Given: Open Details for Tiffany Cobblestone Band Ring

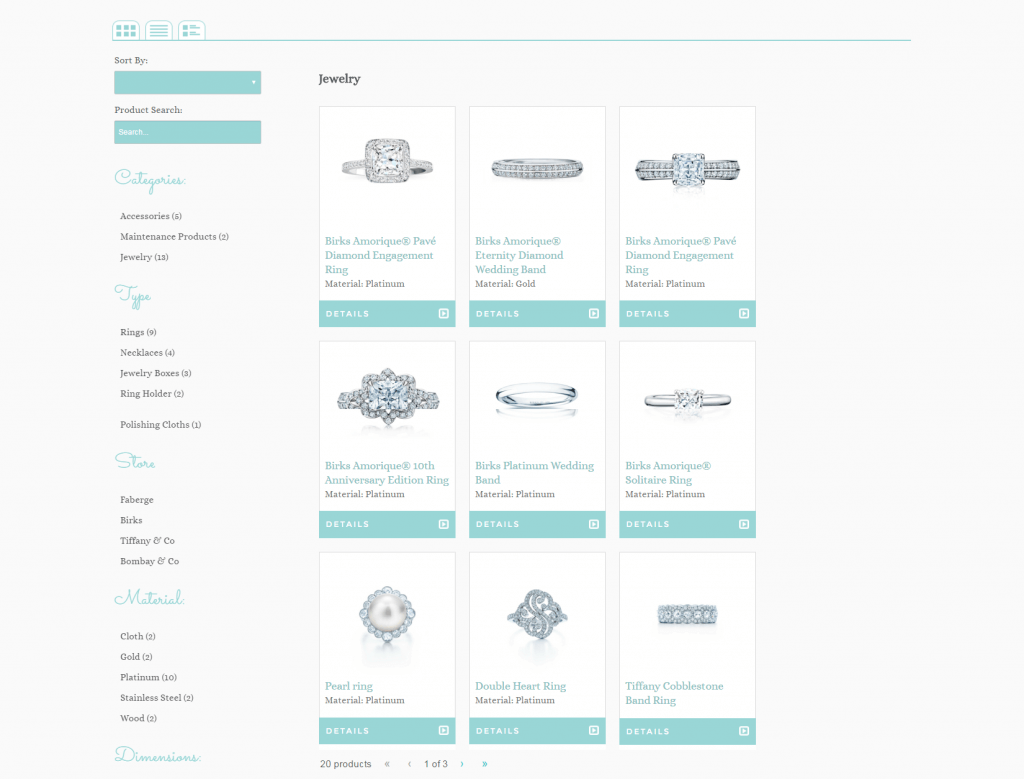Looking at the screenshot, I should (x=687, y=731).
